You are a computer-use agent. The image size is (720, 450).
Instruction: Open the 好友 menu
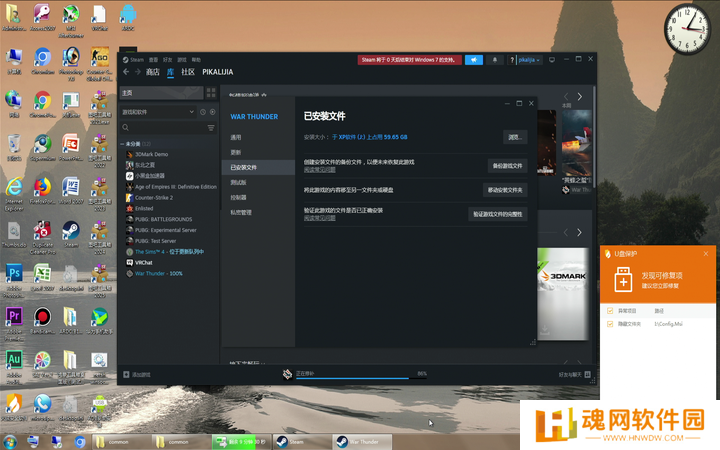[x=168, y=60]
